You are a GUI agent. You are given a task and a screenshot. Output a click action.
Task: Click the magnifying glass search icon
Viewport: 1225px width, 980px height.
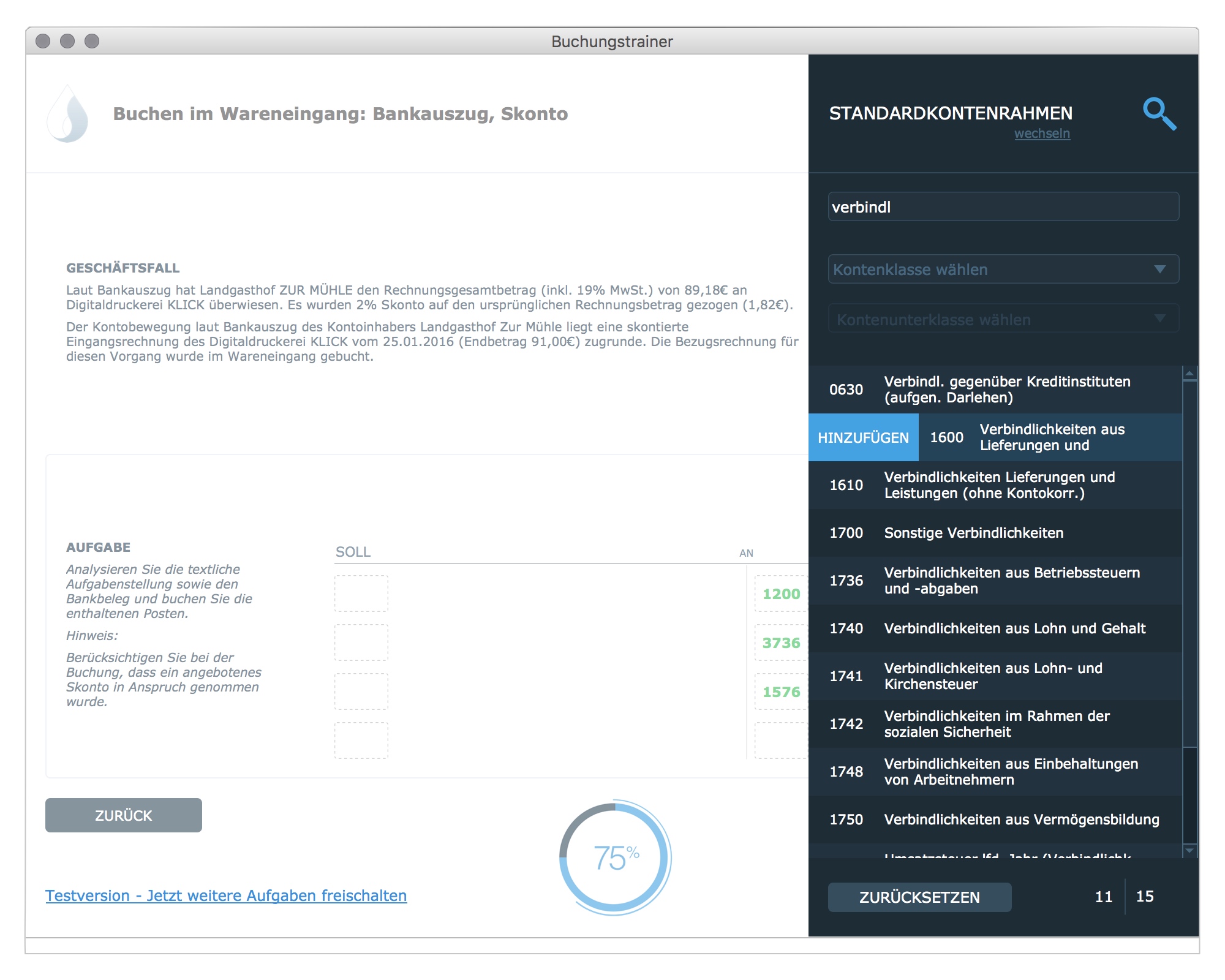[x=1159, y=114]
